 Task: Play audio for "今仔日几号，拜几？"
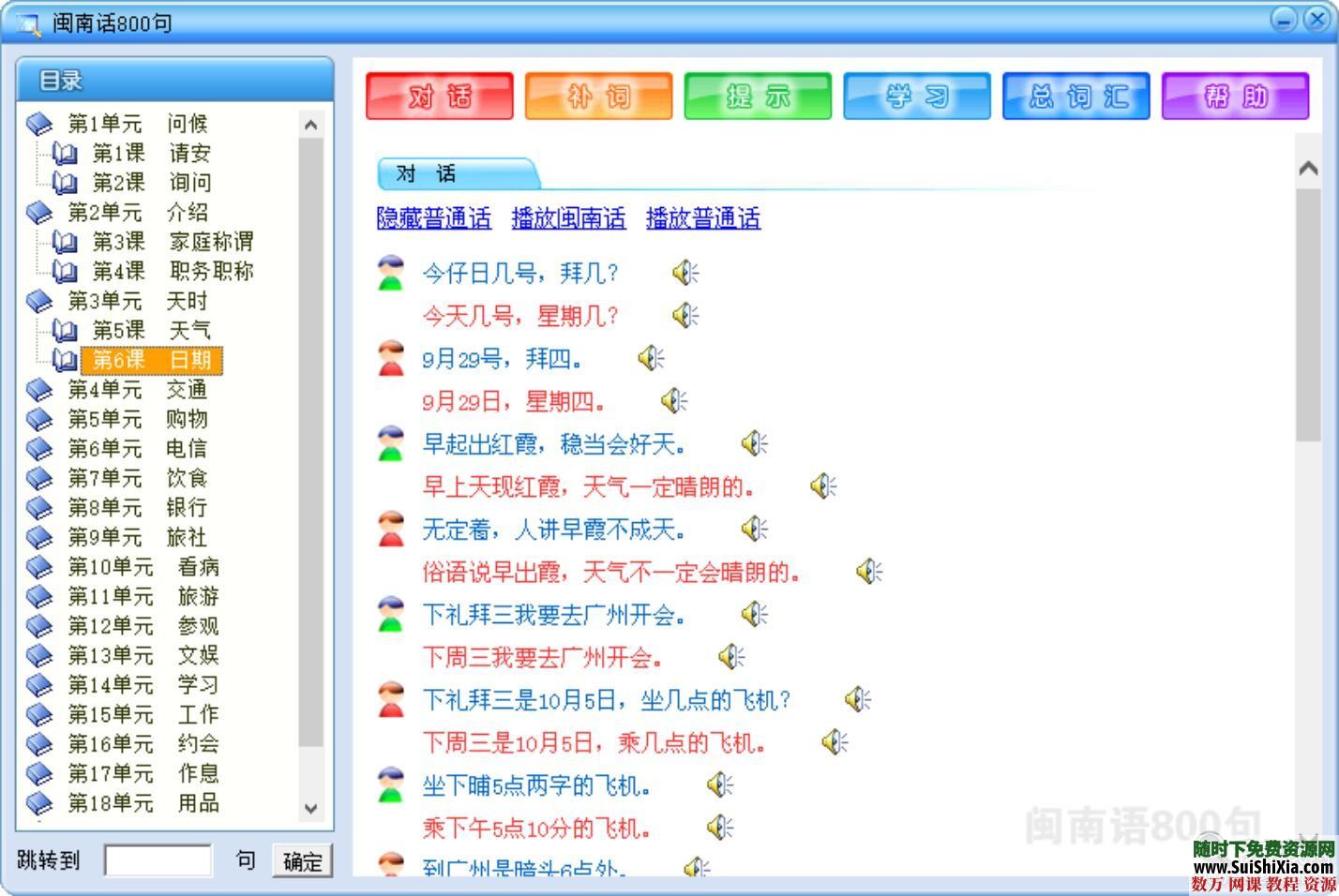pyautogui.click(x=684, y=273)
